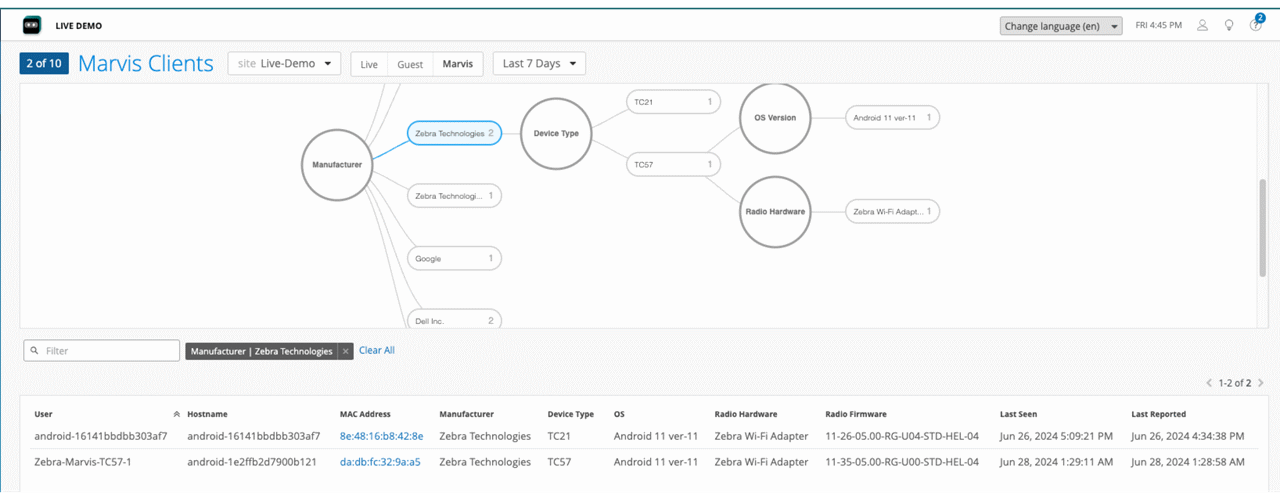Switch to the Live tab
The height and width of the screenshot is (501, 1280).
(369, 64)
